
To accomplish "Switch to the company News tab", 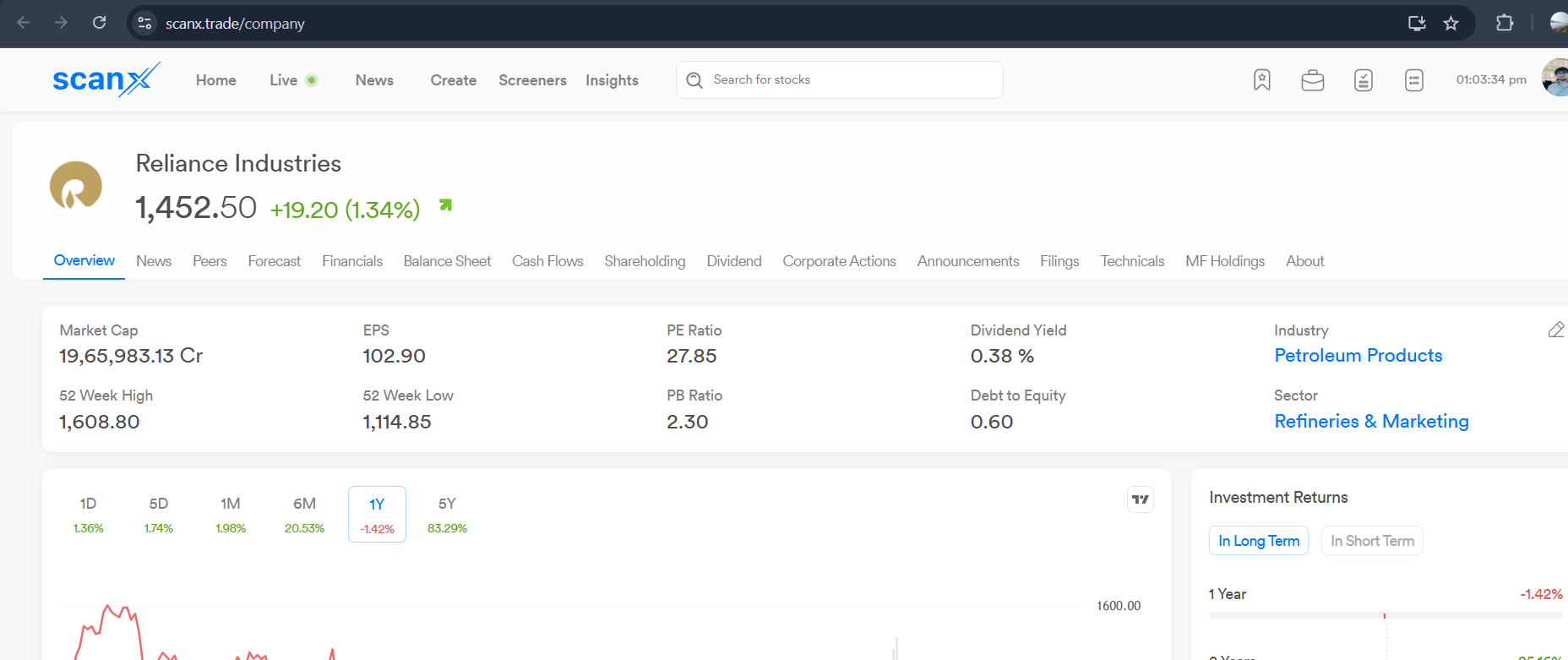I will tap(154, 261).
